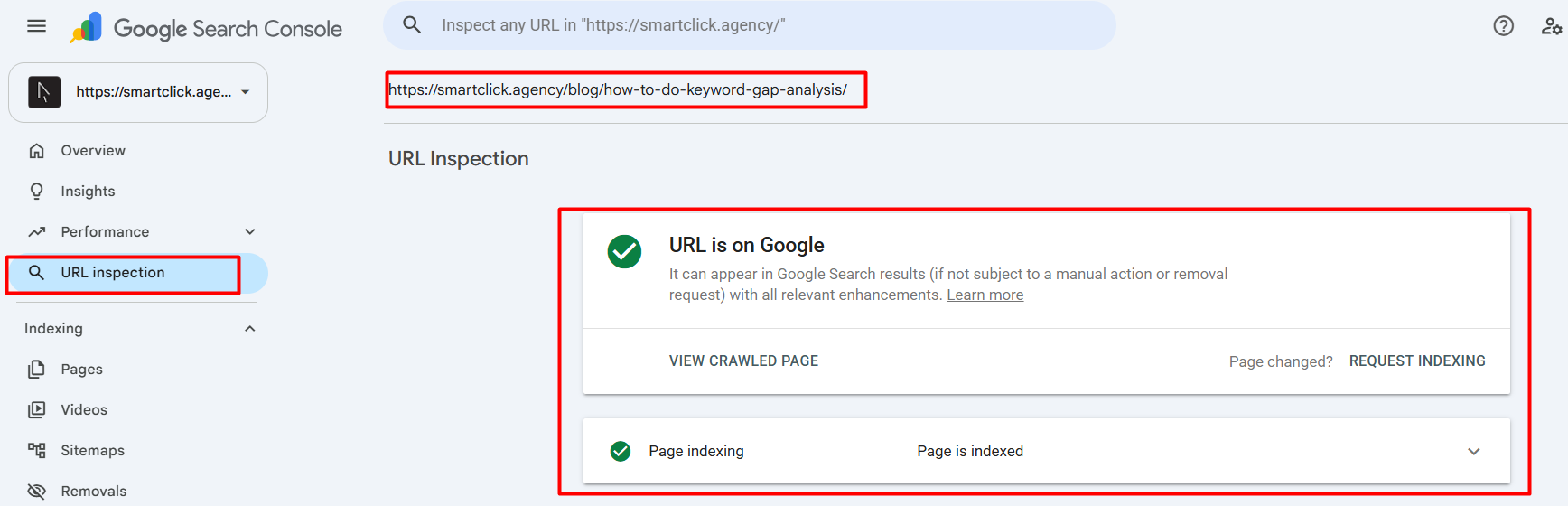
Task: Open the Learn more link
Action: [985, 295]
